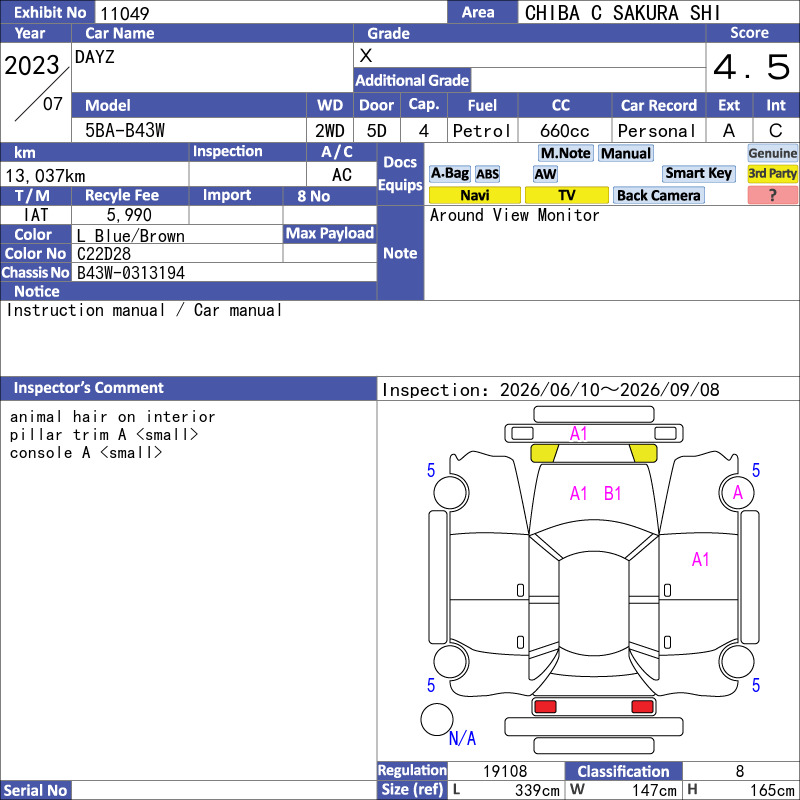800x800 pixels.
Task: Click the Around View Monitor note
Action: click(514, 215)
